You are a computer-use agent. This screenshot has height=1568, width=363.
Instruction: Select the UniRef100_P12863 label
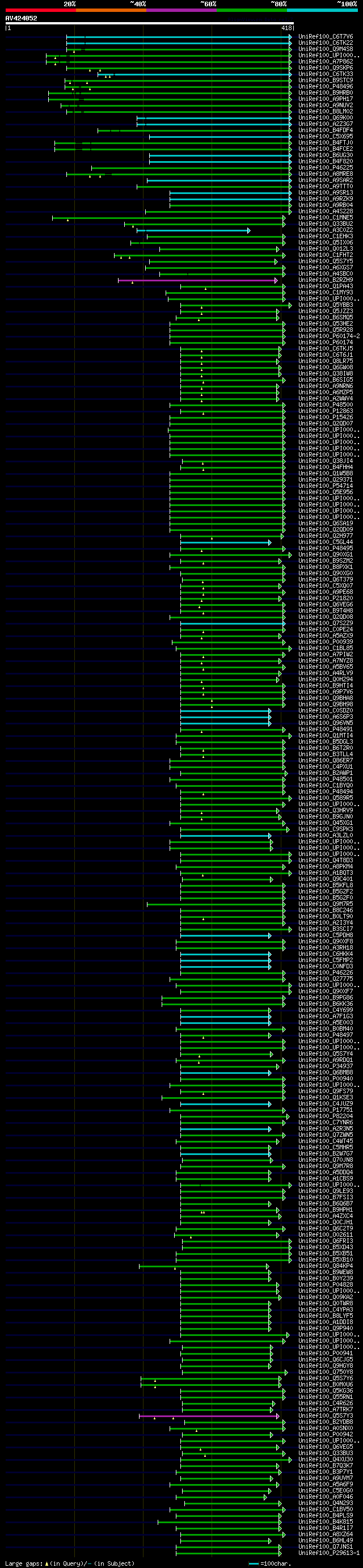325,411
